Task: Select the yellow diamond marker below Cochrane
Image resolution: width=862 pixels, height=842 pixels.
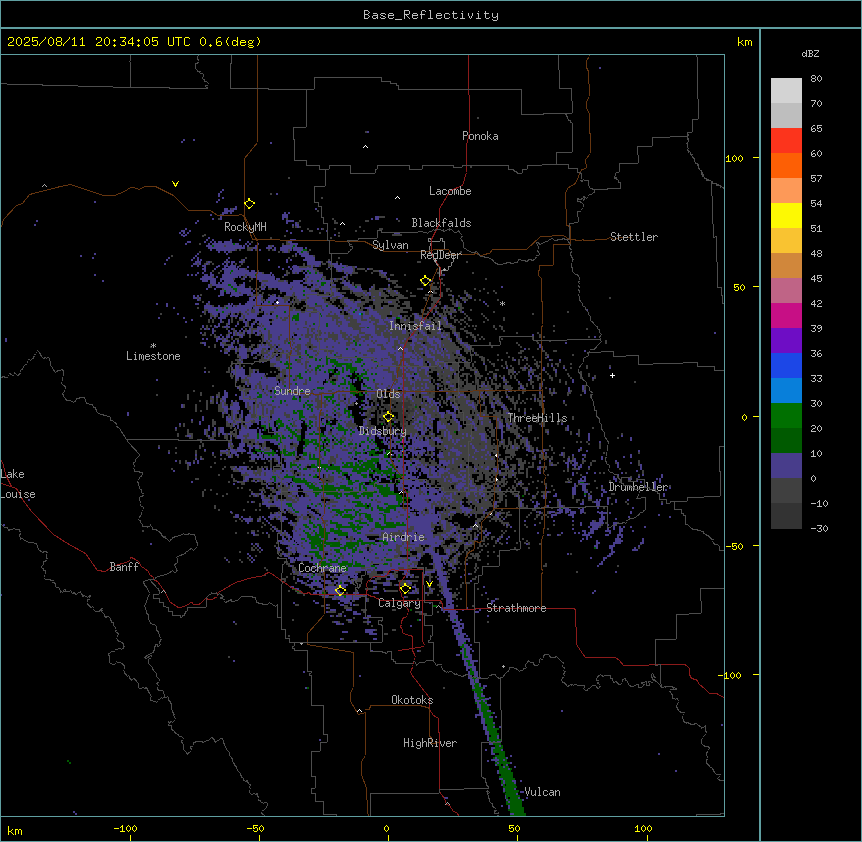Action: pos(340,591)
